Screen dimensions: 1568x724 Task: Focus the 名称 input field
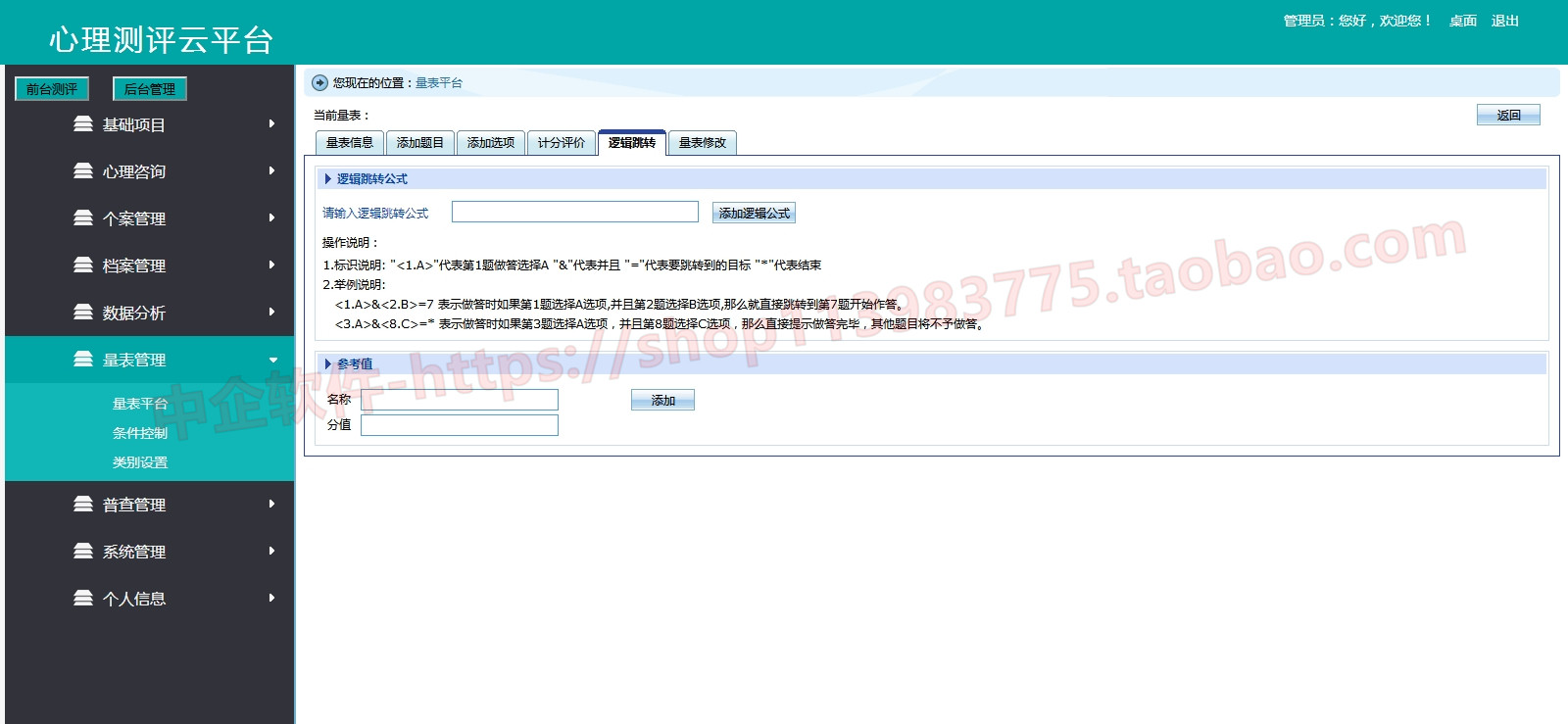[x=460, y=400]
